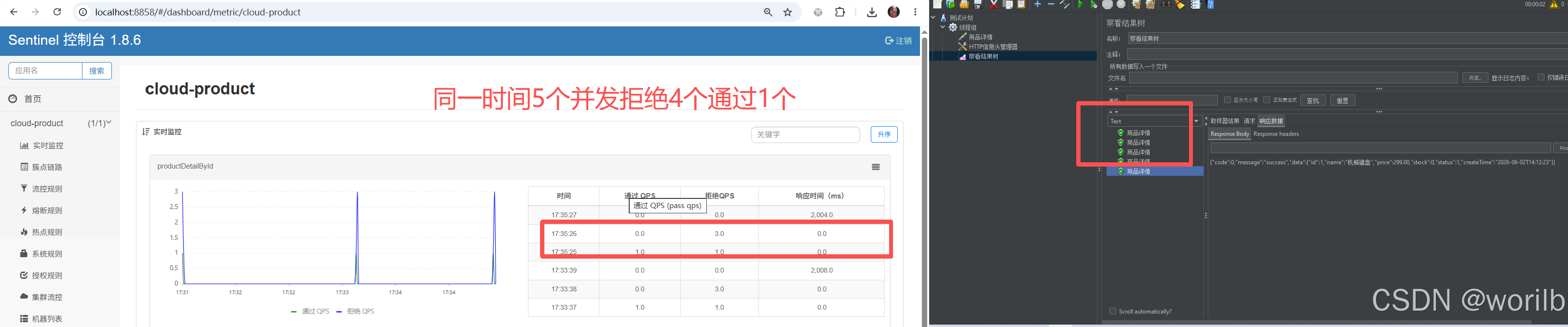Click JMeter Open folder toolbar icon
Image resolution: width=1568 pixels, height=327 pixels.
pos(964,4)
